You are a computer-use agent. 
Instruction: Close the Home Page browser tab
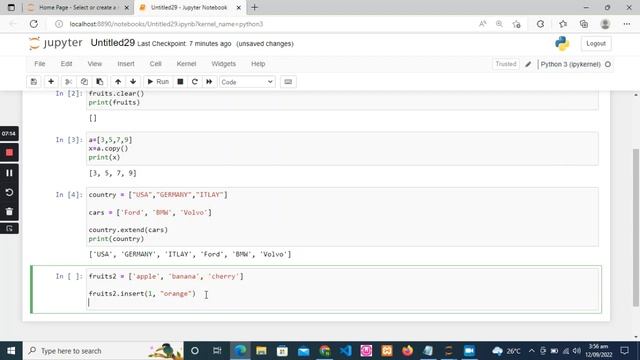click(127, 8)
